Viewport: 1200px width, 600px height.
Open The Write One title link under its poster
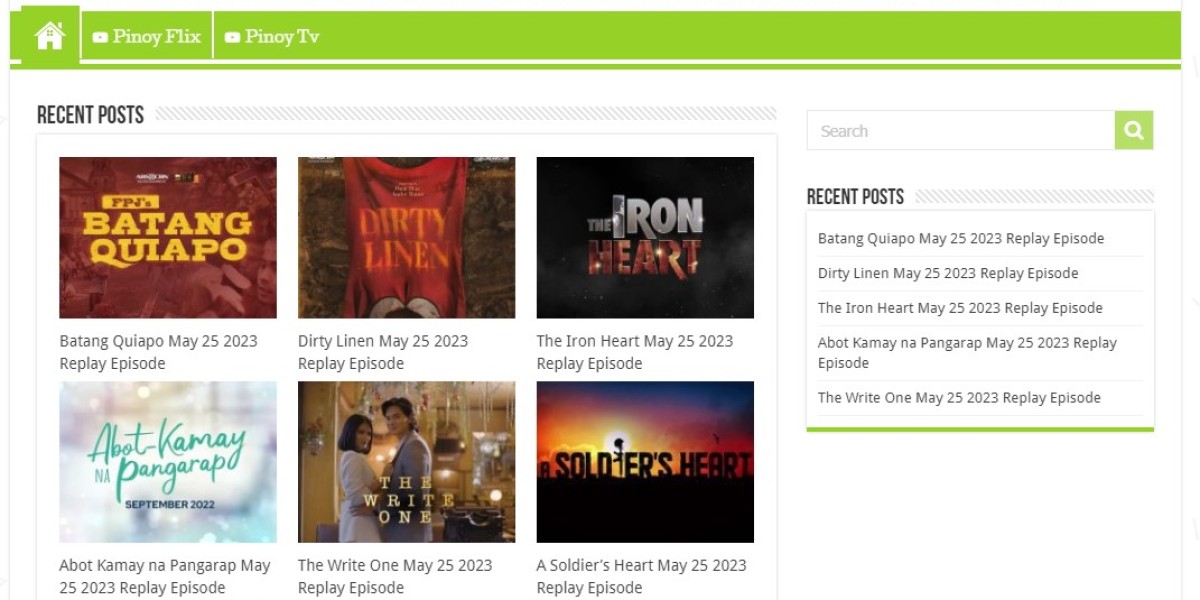[x=395, y=576]
